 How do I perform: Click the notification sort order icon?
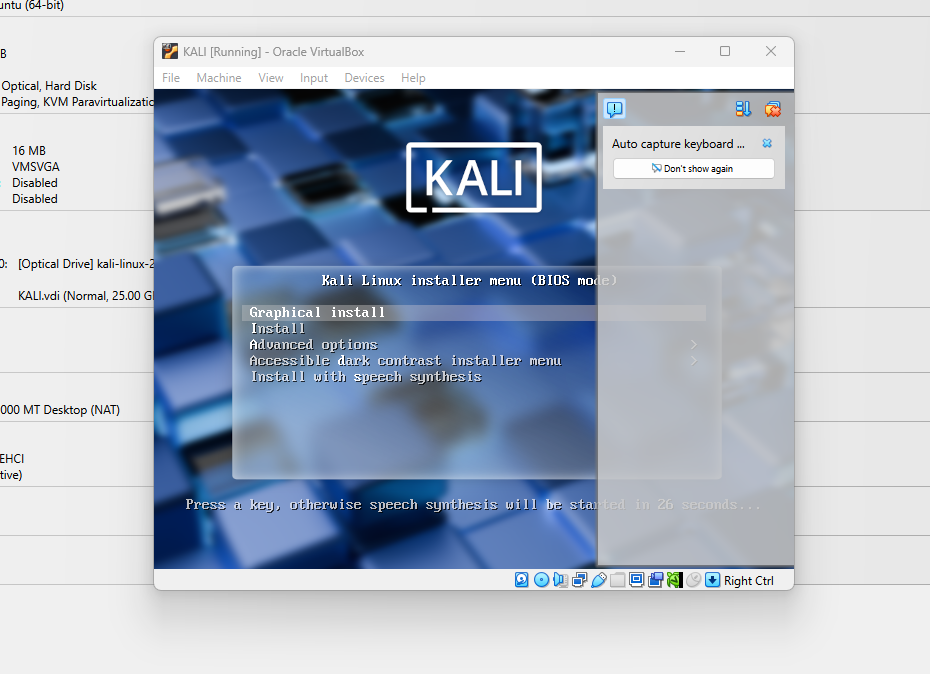tap(743, 109)
